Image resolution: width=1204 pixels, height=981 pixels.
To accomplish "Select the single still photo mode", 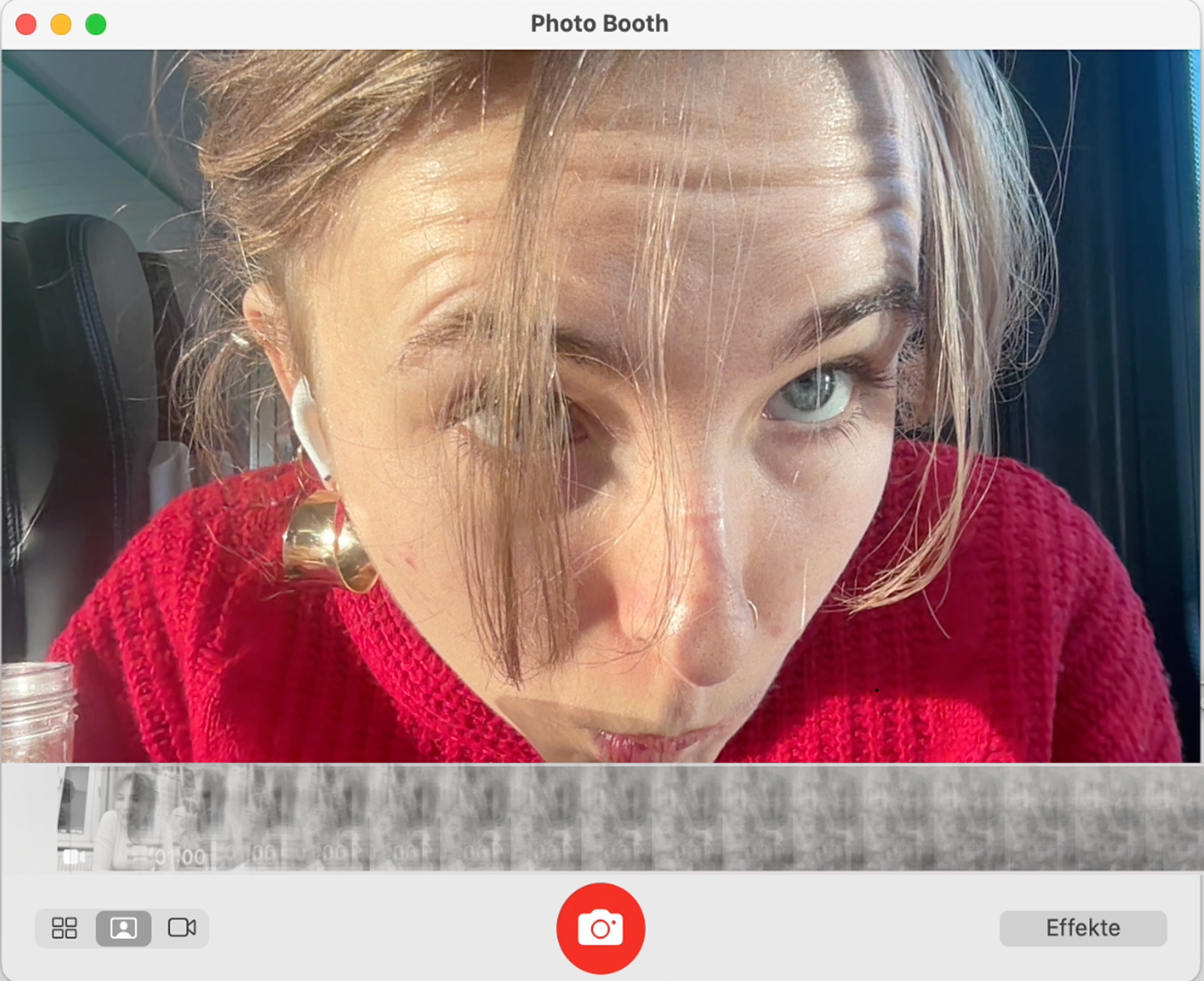I will point(124,928).
